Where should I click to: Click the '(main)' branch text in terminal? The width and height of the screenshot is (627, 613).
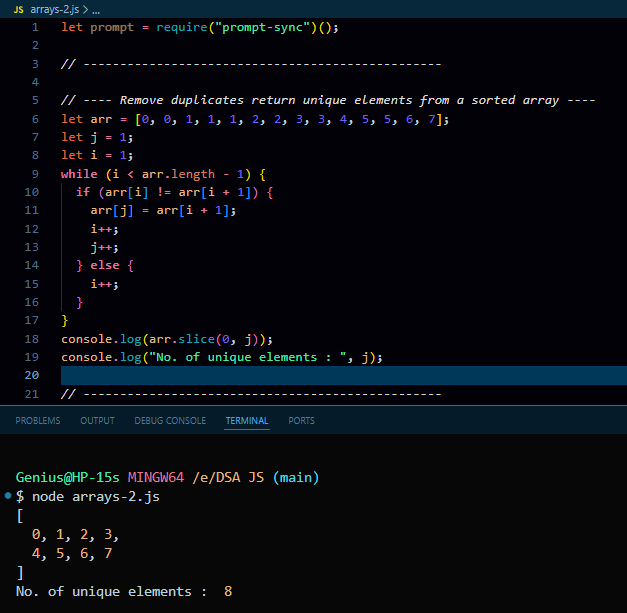pos(296,477)
